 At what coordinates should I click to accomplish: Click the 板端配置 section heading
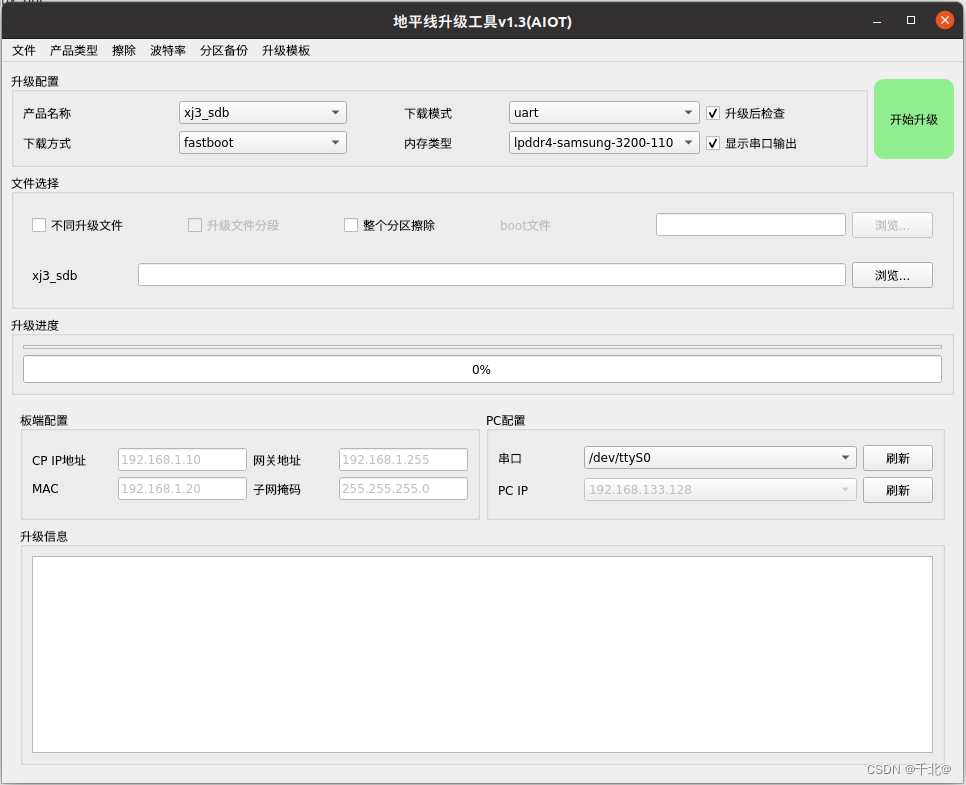coord(44,420)
